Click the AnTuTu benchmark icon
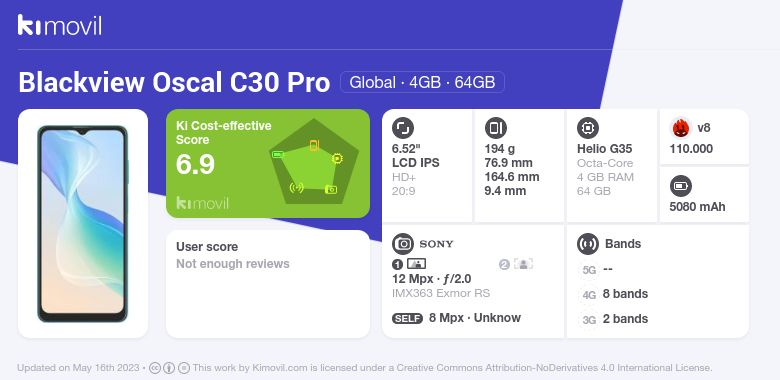Screen dimensions: 780x380 tap(681, 128)
